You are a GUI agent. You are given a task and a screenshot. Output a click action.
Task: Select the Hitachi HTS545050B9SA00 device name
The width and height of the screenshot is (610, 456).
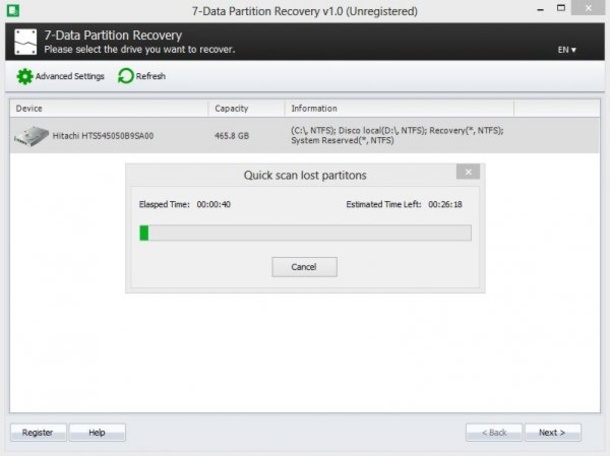coord(103,136)
